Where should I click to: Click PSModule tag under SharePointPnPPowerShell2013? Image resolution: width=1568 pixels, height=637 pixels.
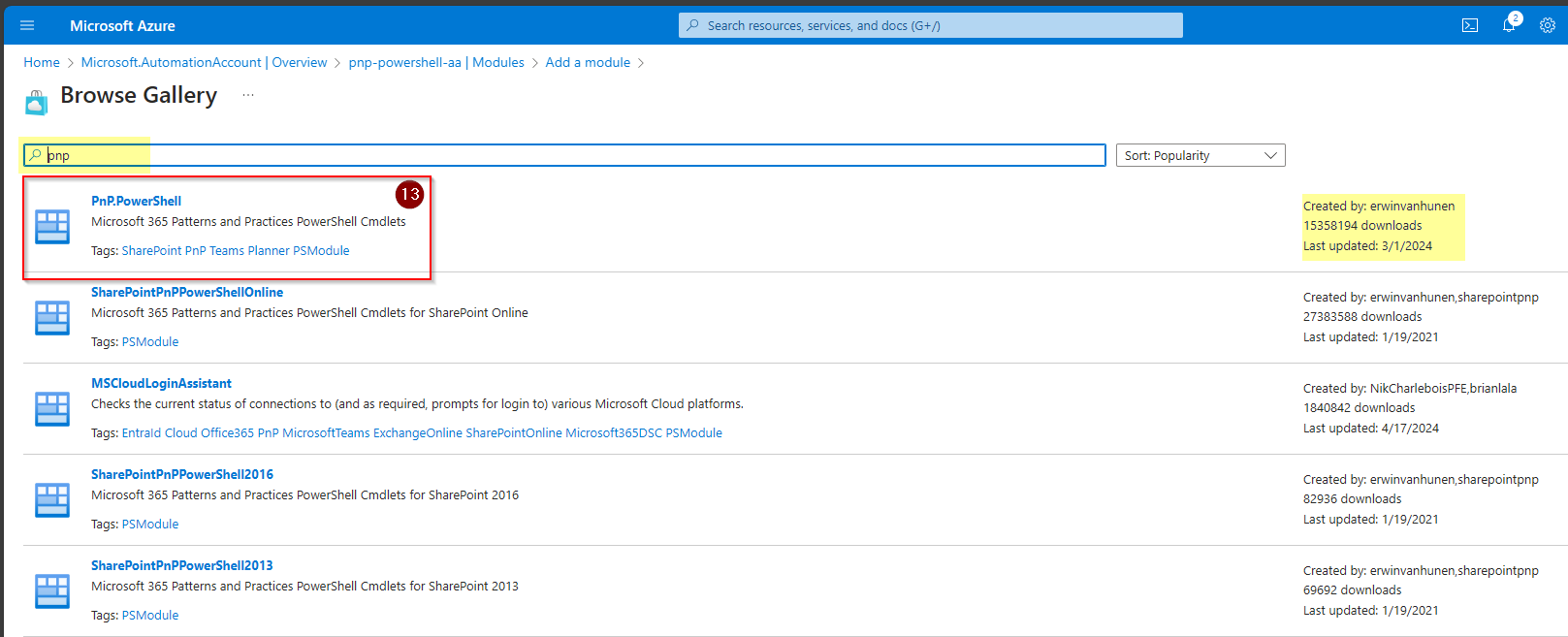pos(150,615)
